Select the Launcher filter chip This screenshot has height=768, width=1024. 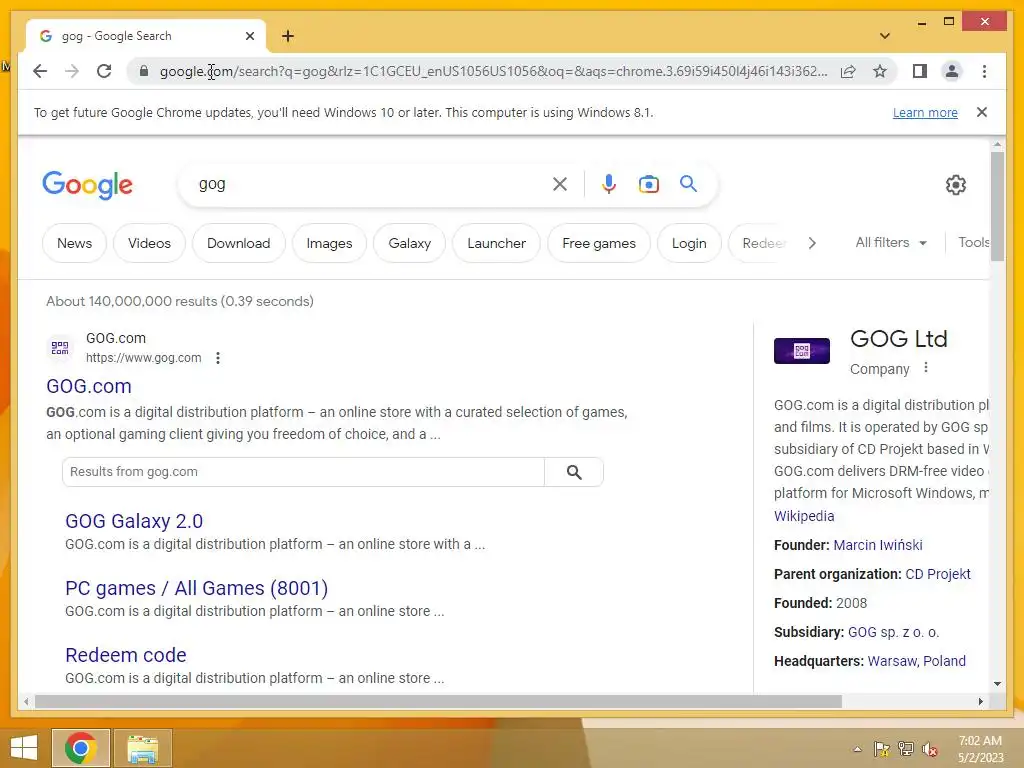(496, 243)
